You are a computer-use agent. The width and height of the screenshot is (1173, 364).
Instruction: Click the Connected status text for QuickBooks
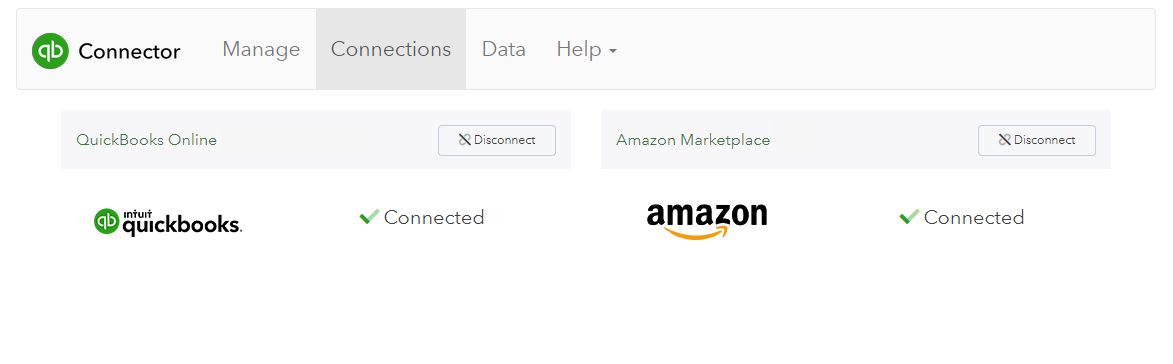point(434,218)
